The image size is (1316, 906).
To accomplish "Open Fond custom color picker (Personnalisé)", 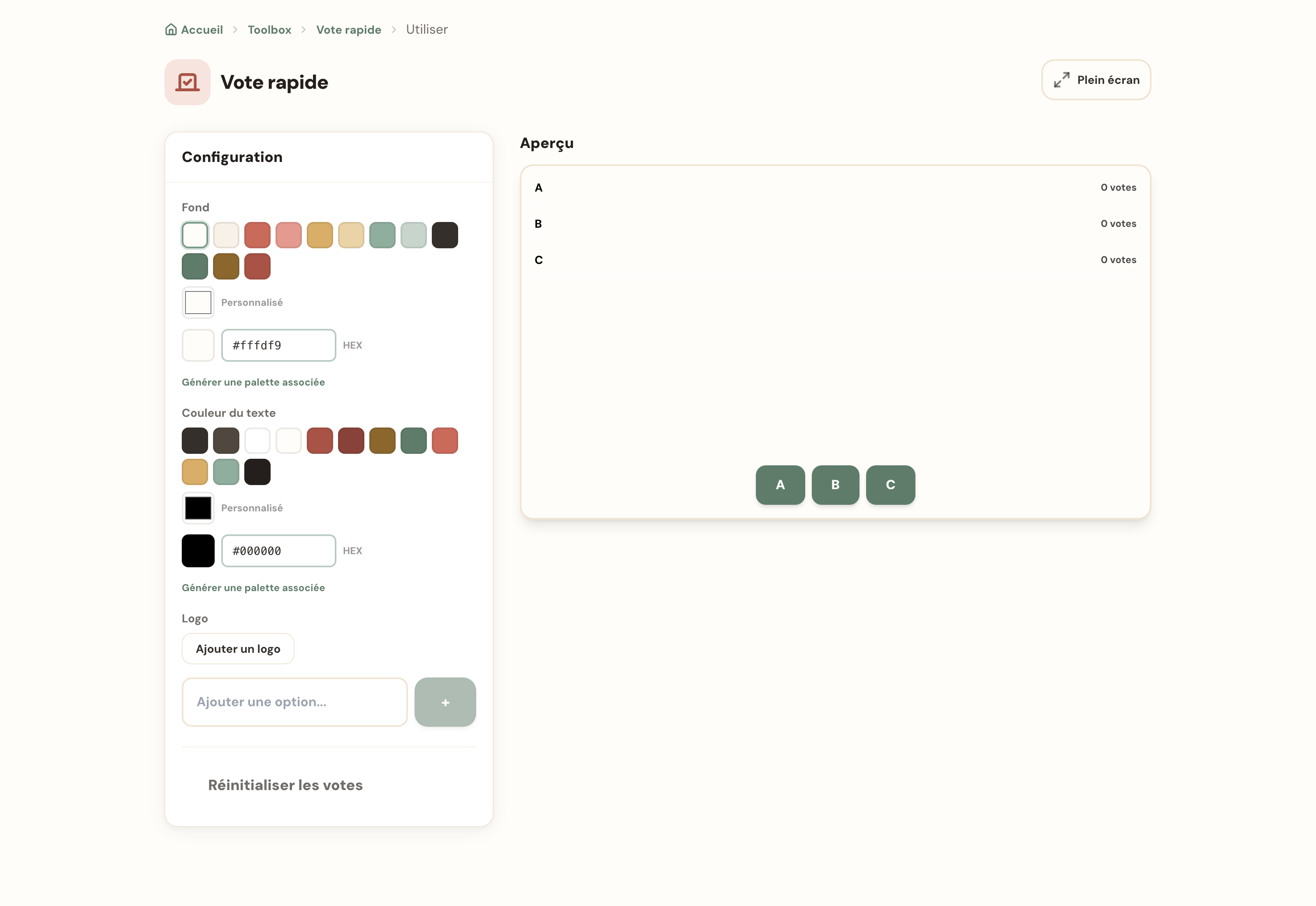I will (x=198, y=303).
